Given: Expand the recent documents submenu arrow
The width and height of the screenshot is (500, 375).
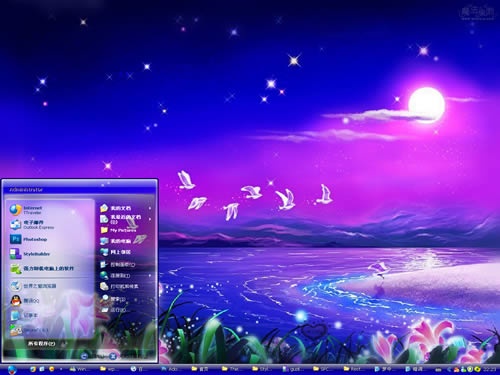Looking at the screenshot, I should [150, 219].
